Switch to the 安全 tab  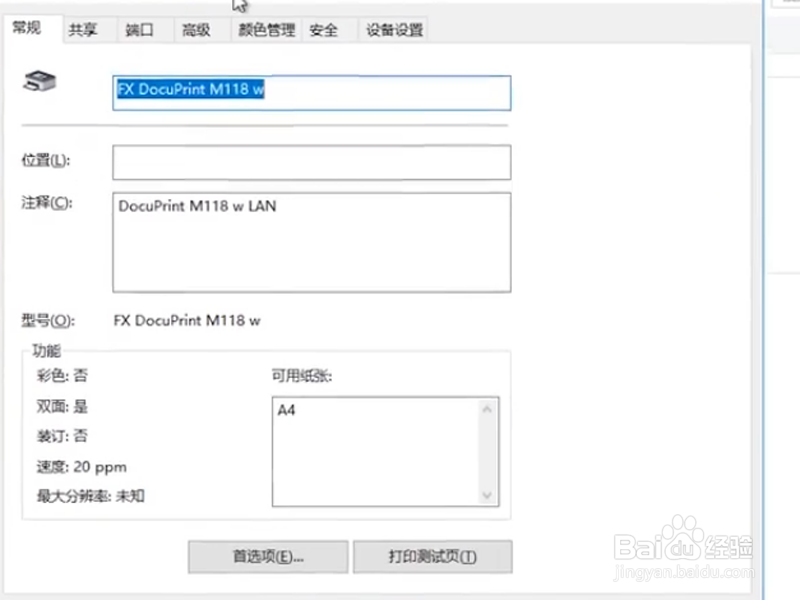[325, 29]
